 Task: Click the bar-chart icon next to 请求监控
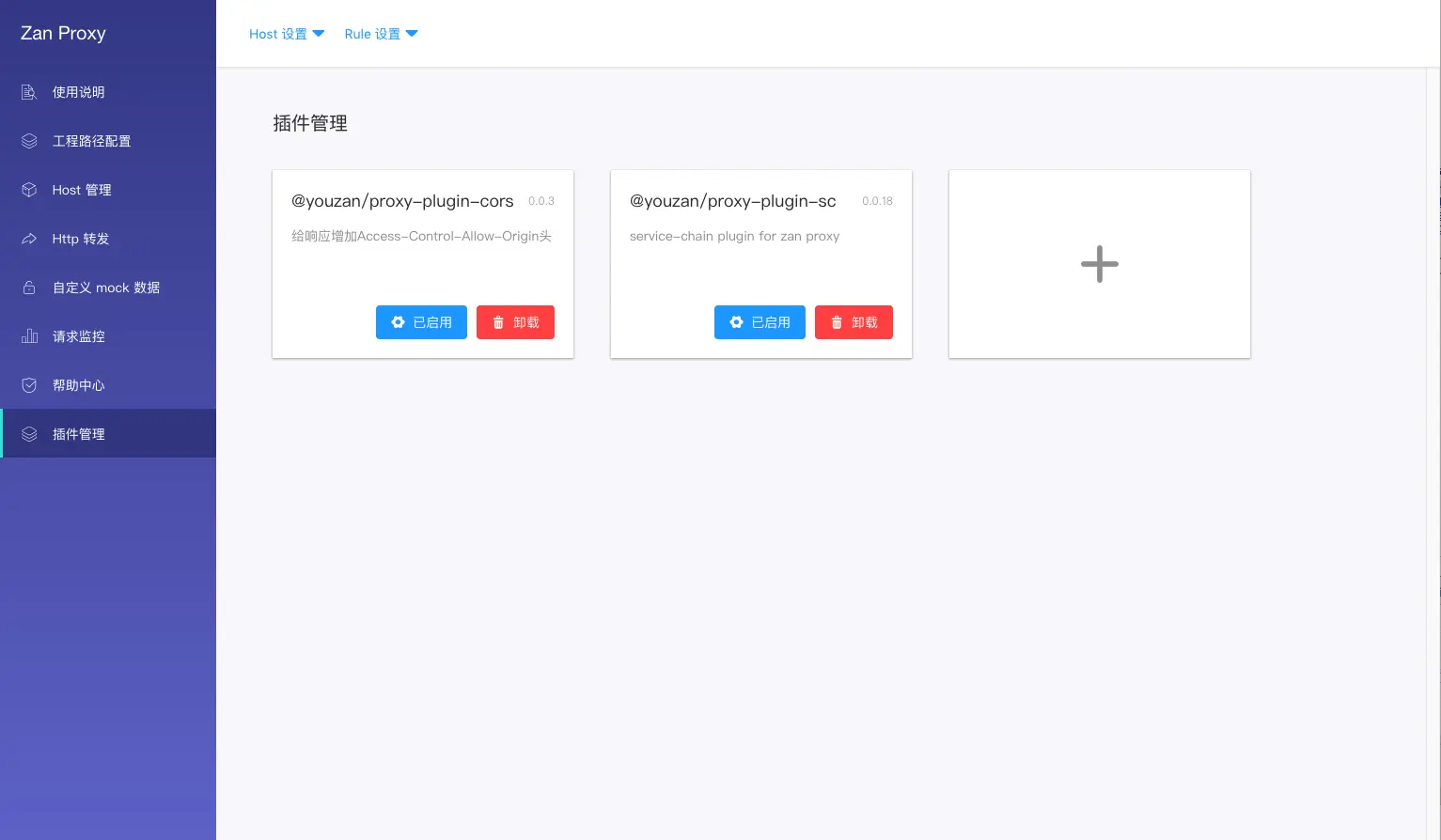click(28, 335)
